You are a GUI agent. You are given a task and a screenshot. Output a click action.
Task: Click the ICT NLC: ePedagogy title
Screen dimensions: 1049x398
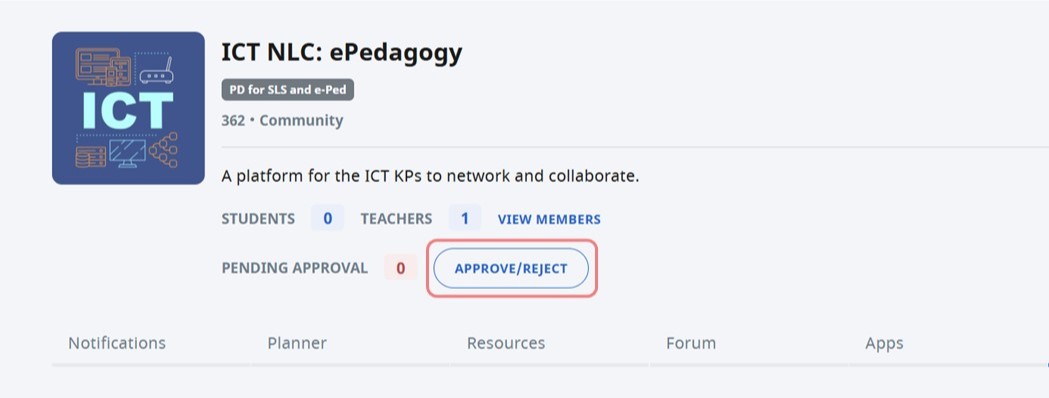click(x=342, y=53)
